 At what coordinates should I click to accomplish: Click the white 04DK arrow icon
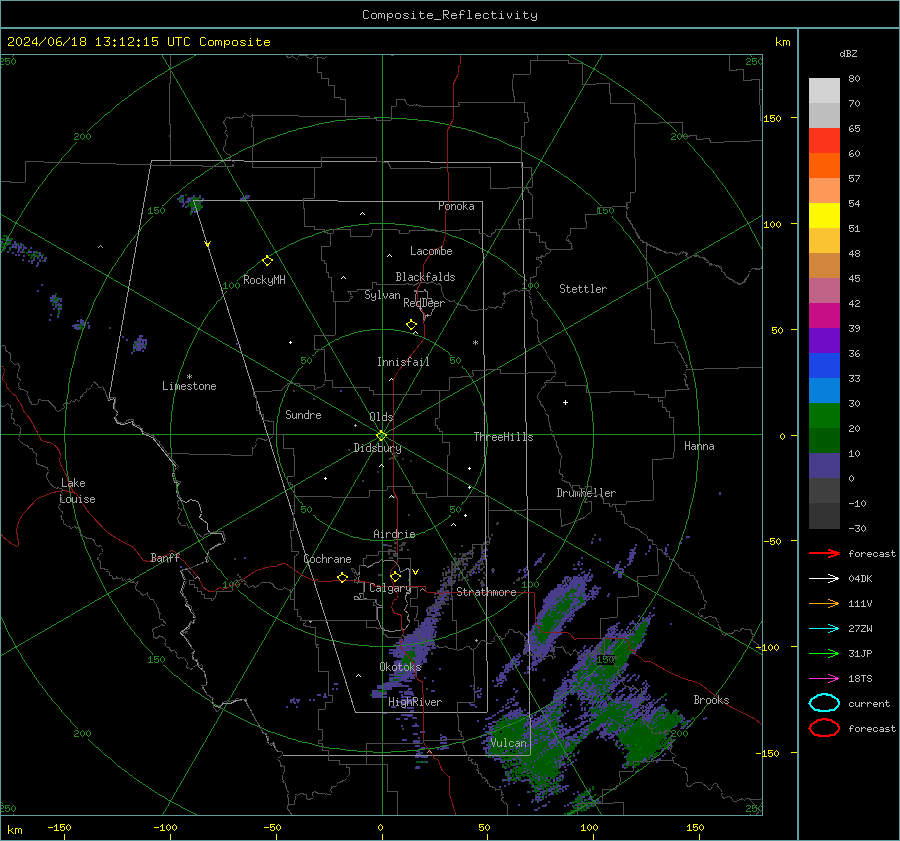coord(824,578)
